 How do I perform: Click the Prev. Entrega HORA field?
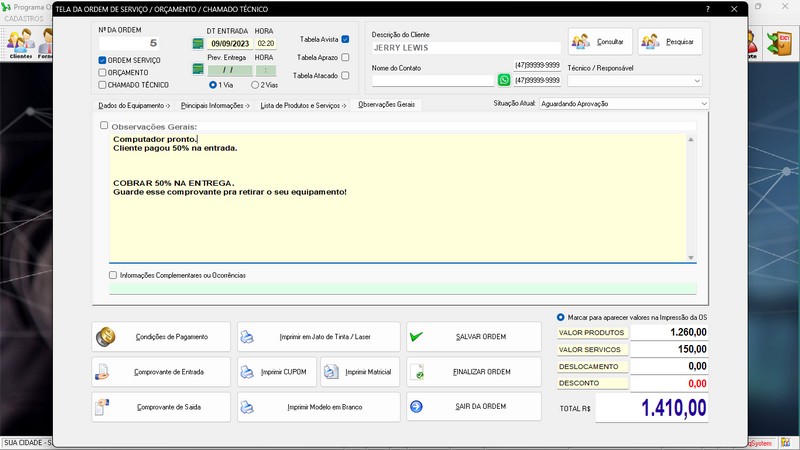[266, 70]
